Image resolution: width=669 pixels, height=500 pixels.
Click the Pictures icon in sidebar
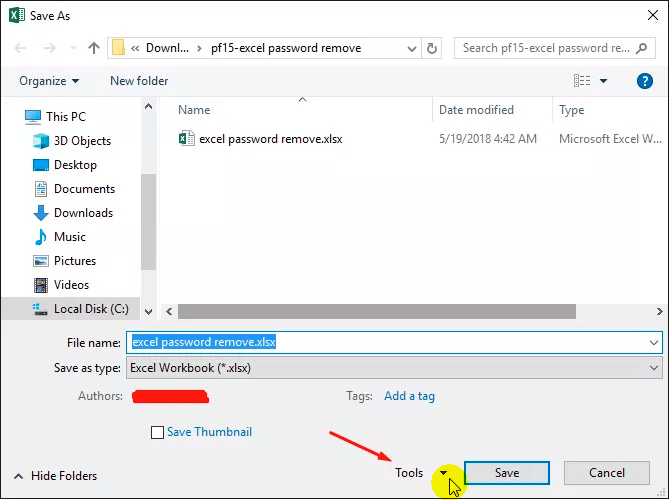[41, 261]
